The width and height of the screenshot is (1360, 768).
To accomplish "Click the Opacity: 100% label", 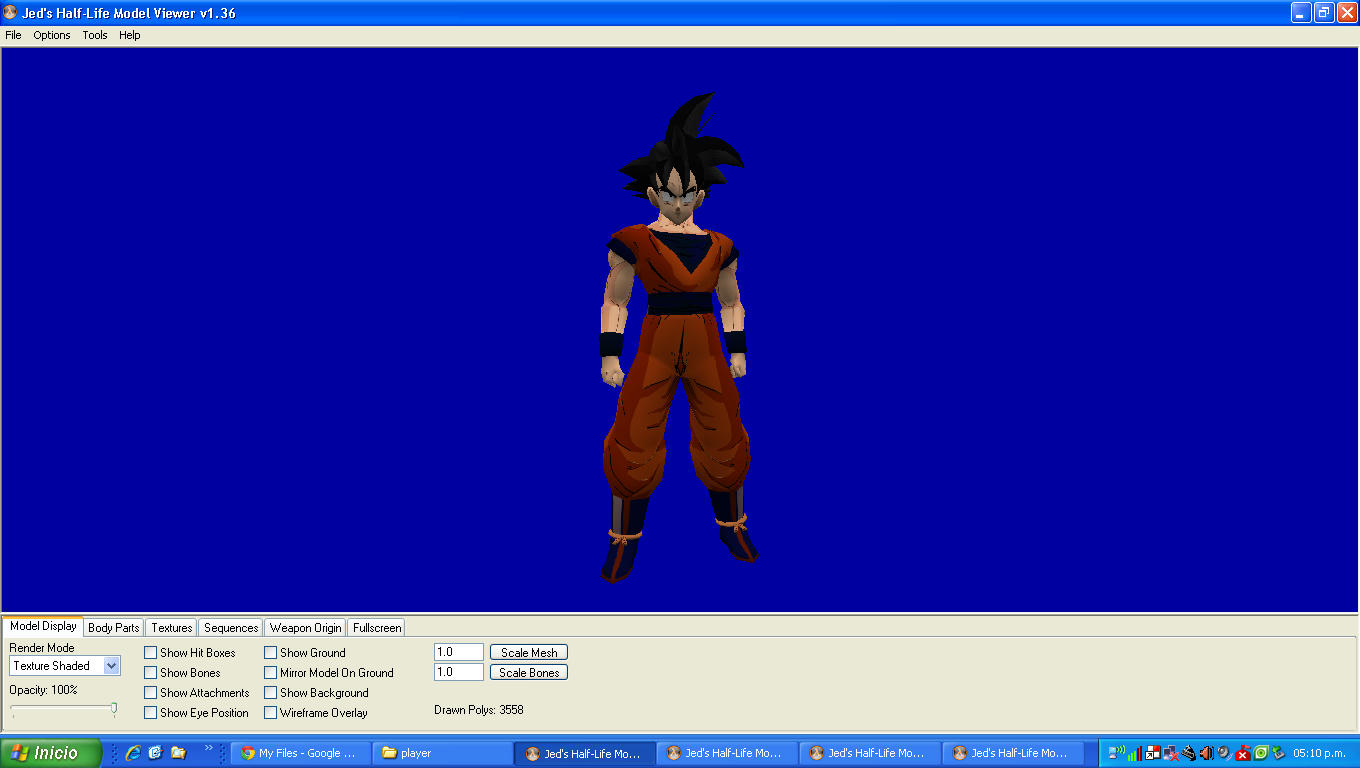I will [43, 690].
